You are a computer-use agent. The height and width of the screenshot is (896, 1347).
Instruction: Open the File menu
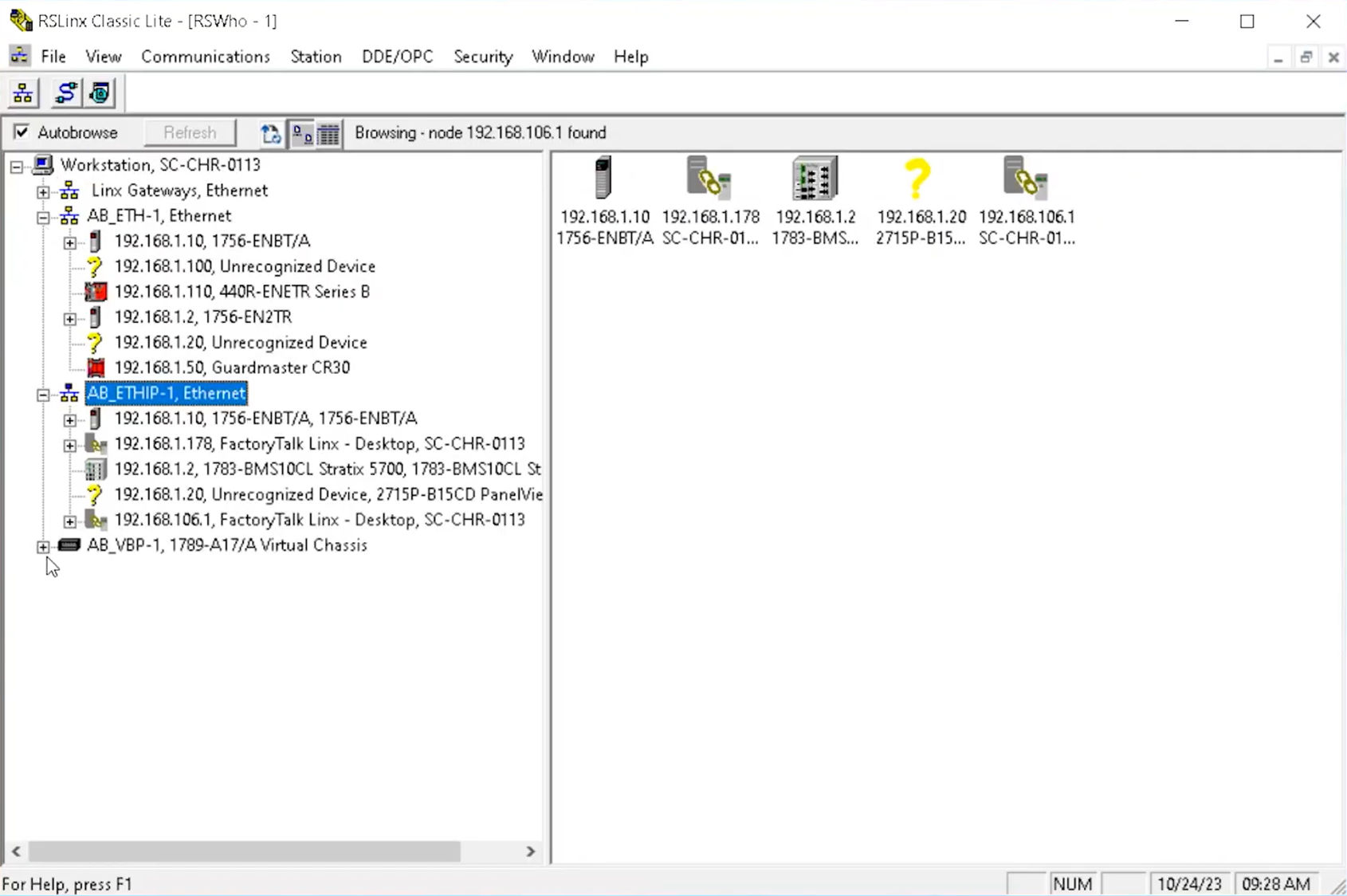[x=53, y=57]
